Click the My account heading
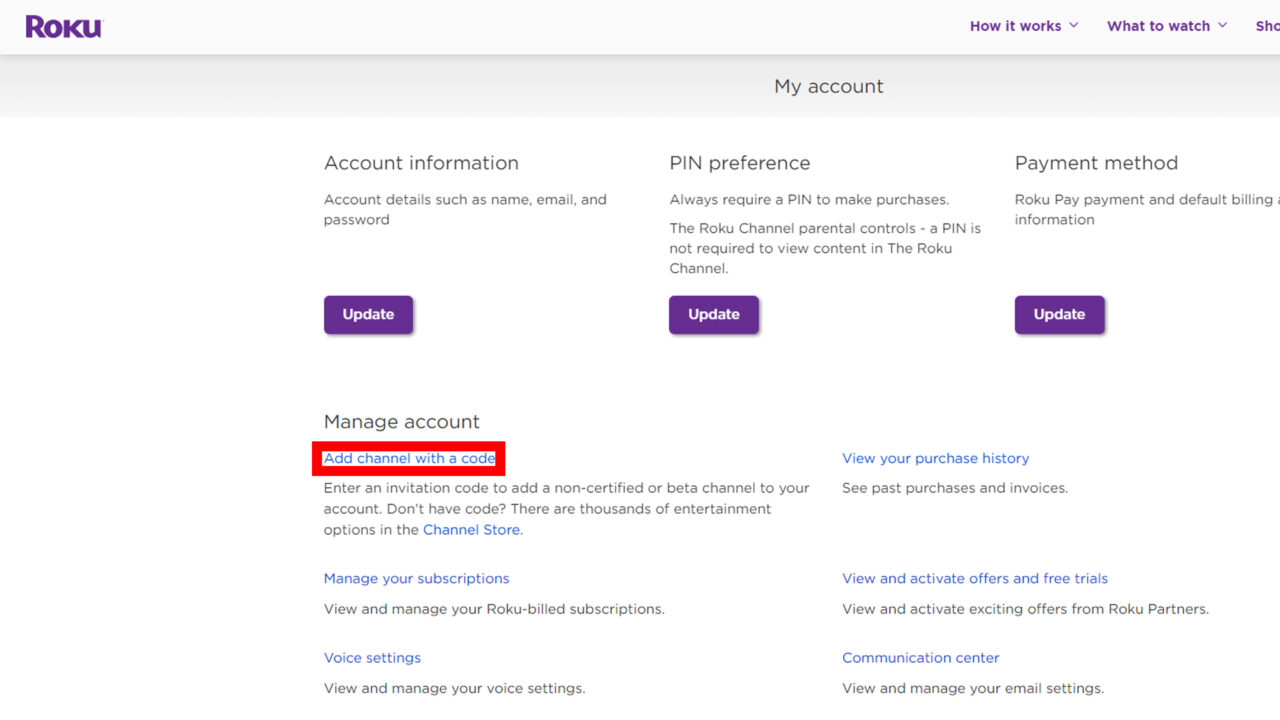Viewport: 1280px width, 720px height. [828, 86]
